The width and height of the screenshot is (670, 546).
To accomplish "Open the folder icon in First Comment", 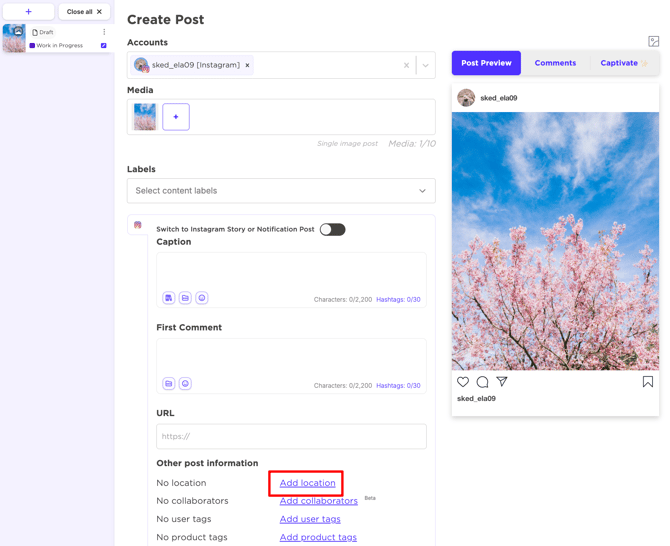I will pyautogui.click(x=169, y=384).
